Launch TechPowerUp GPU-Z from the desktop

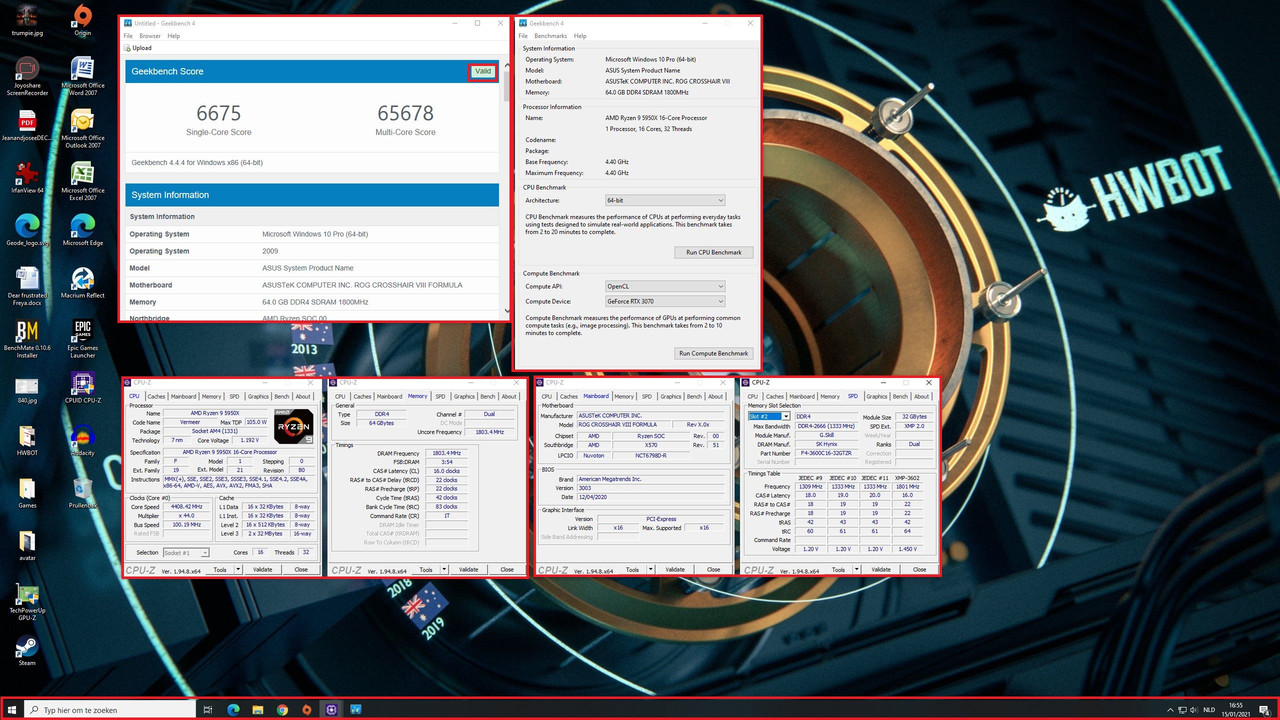(27, 602)
